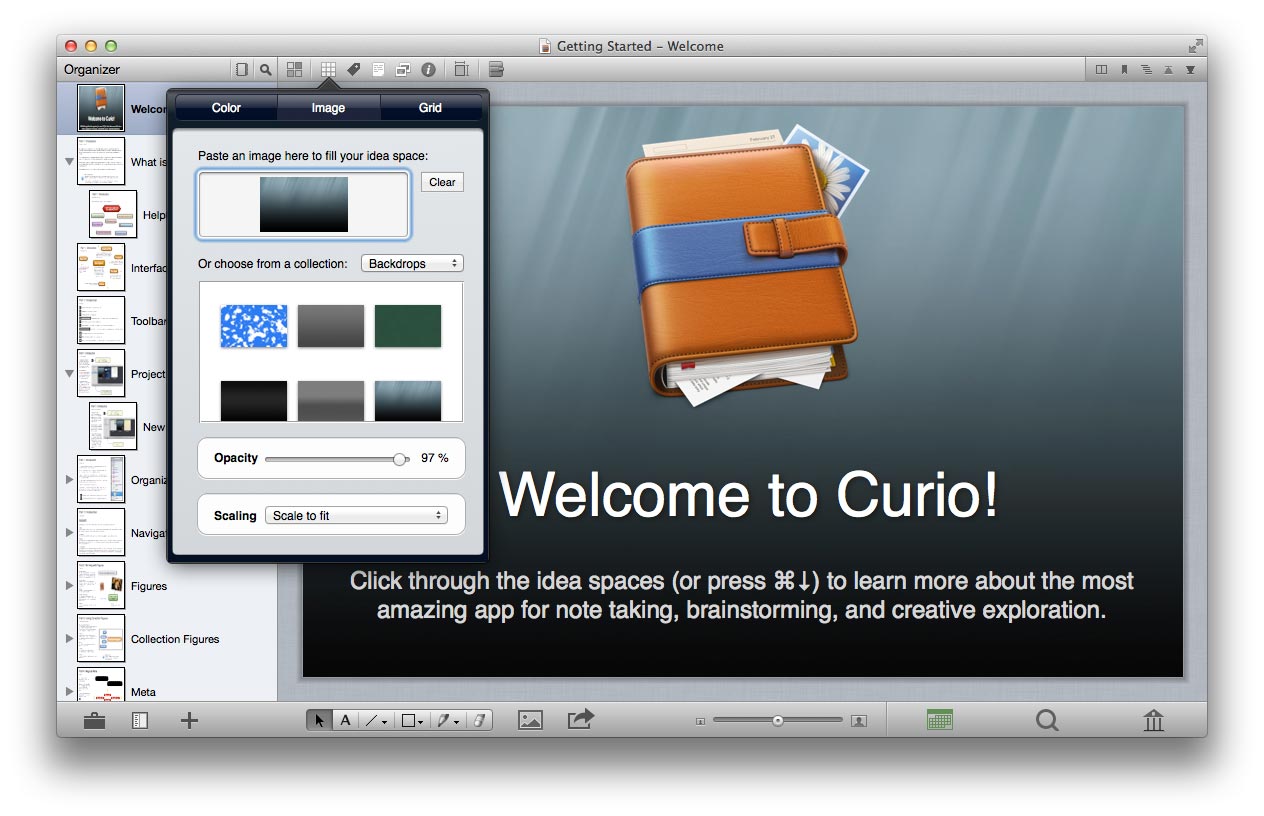Collapse the Project organizer section
The height and width of the screenshot is (816, 1264).
coord(70,374)
